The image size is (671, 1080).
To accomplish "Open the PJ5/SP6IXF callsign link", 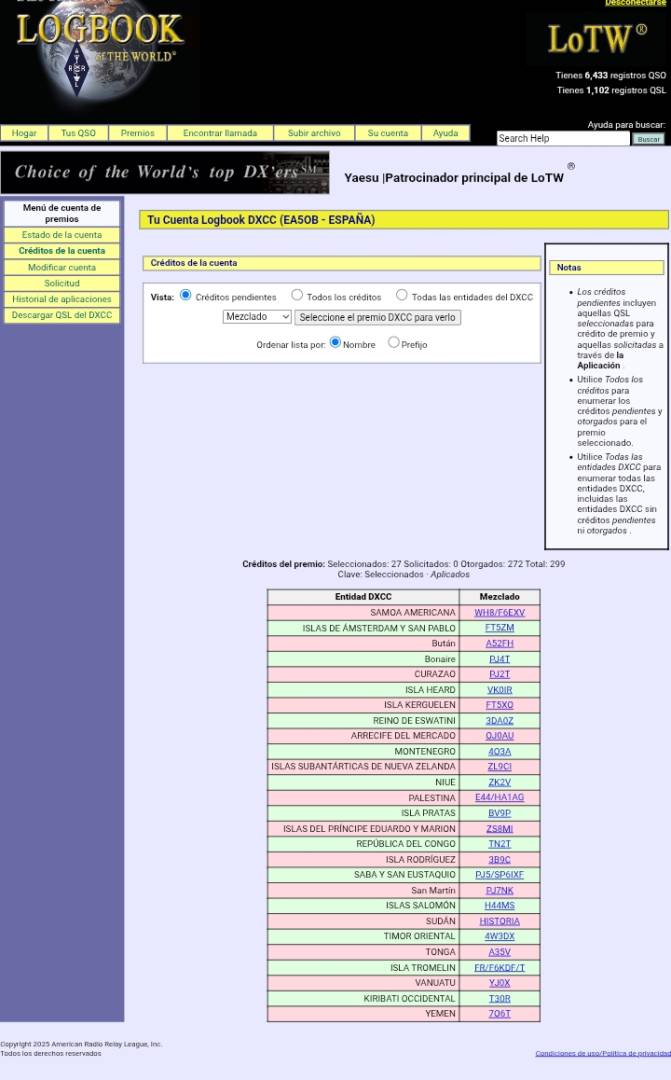I will click(499, 875).
